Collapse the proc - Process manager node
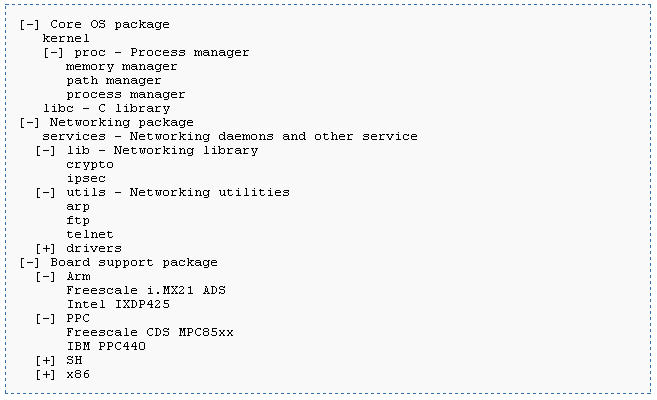This screenshot has height=400, width=657. tap(54, 53)
